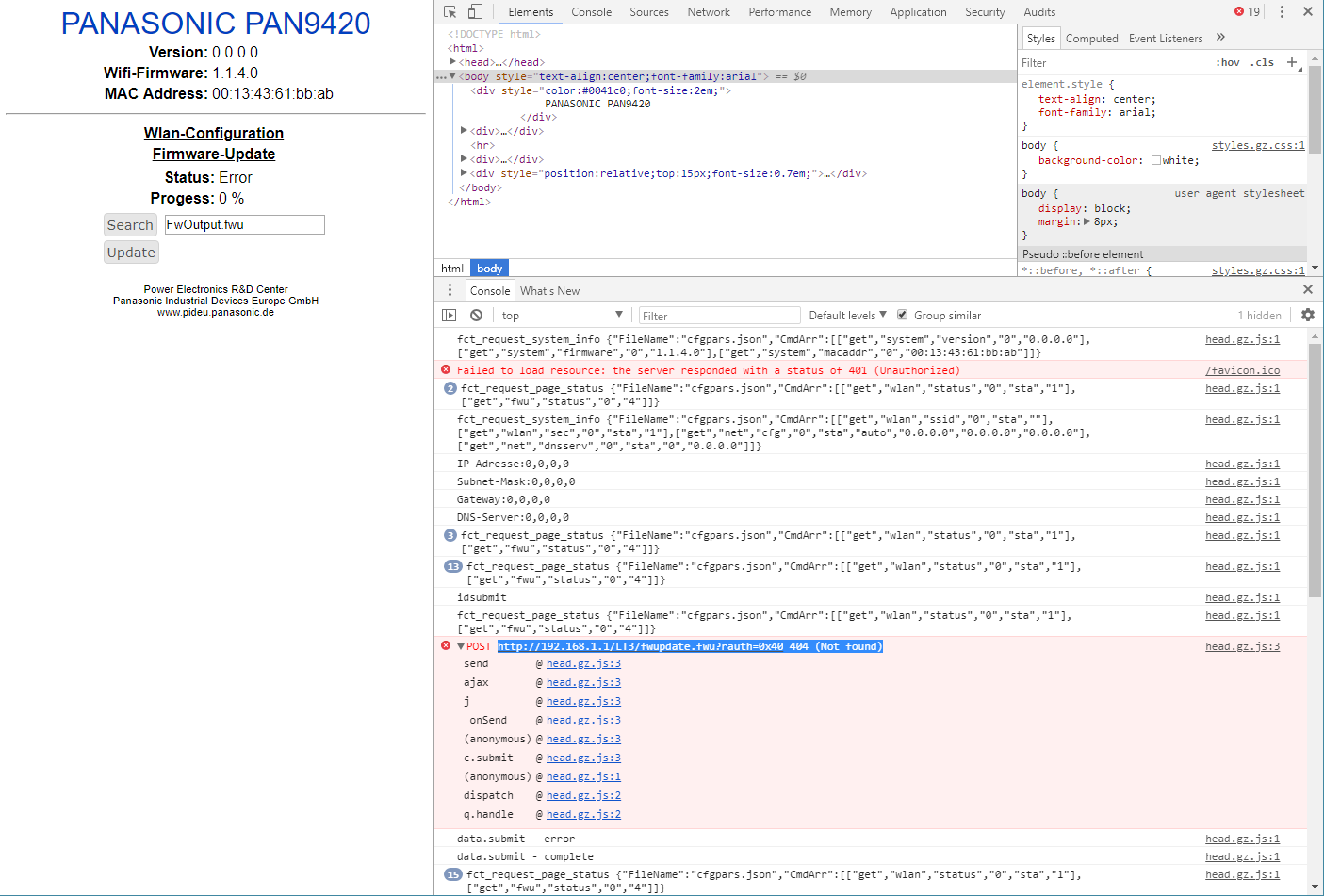
Task: Expand the div after the hr element
Action: tap(464, 159)
